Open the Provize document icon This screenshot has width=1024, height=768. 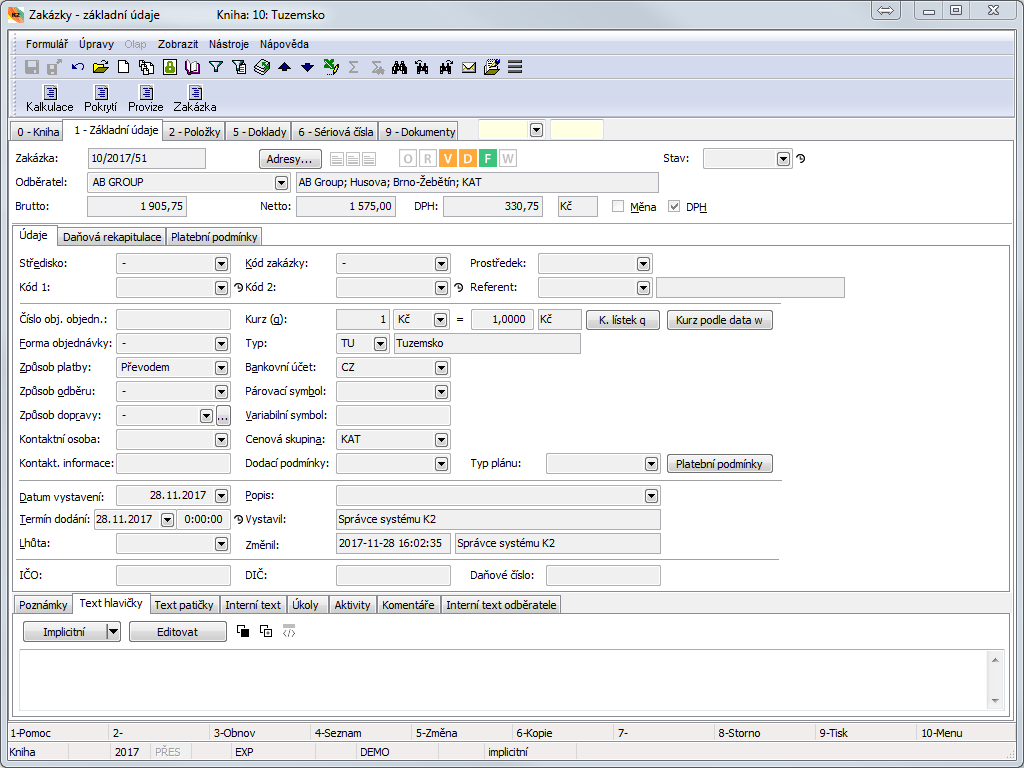click(145, 93)
